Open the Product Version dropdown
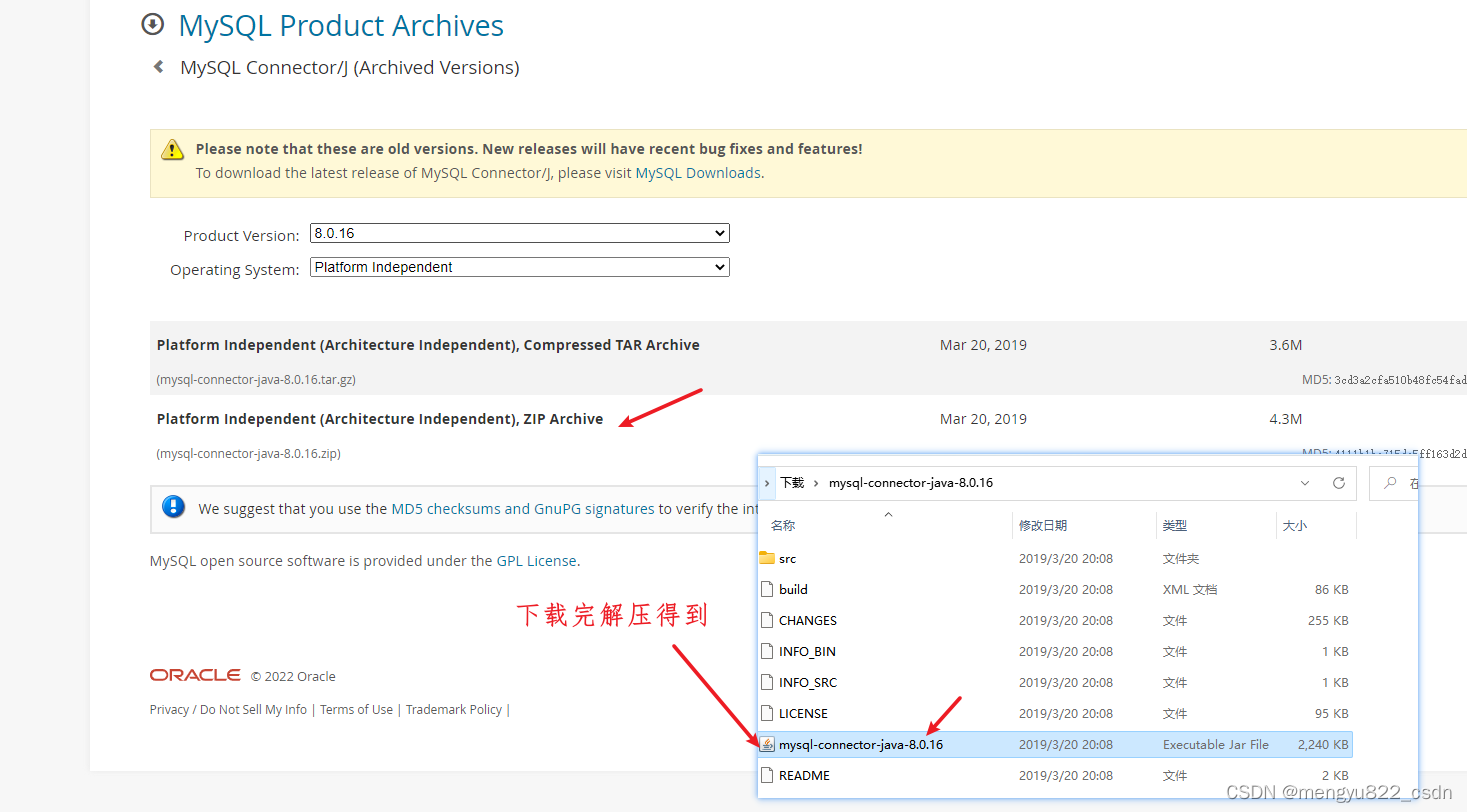This screenshot has width=1467, height=812. click(x=520, y=233)
